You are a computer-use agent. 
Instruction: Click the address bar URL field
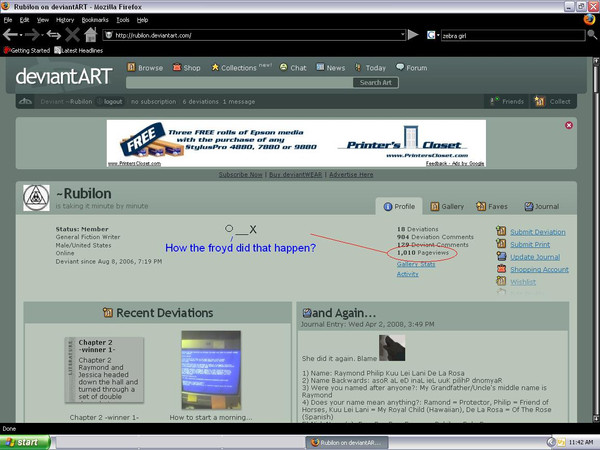(254, 35)
